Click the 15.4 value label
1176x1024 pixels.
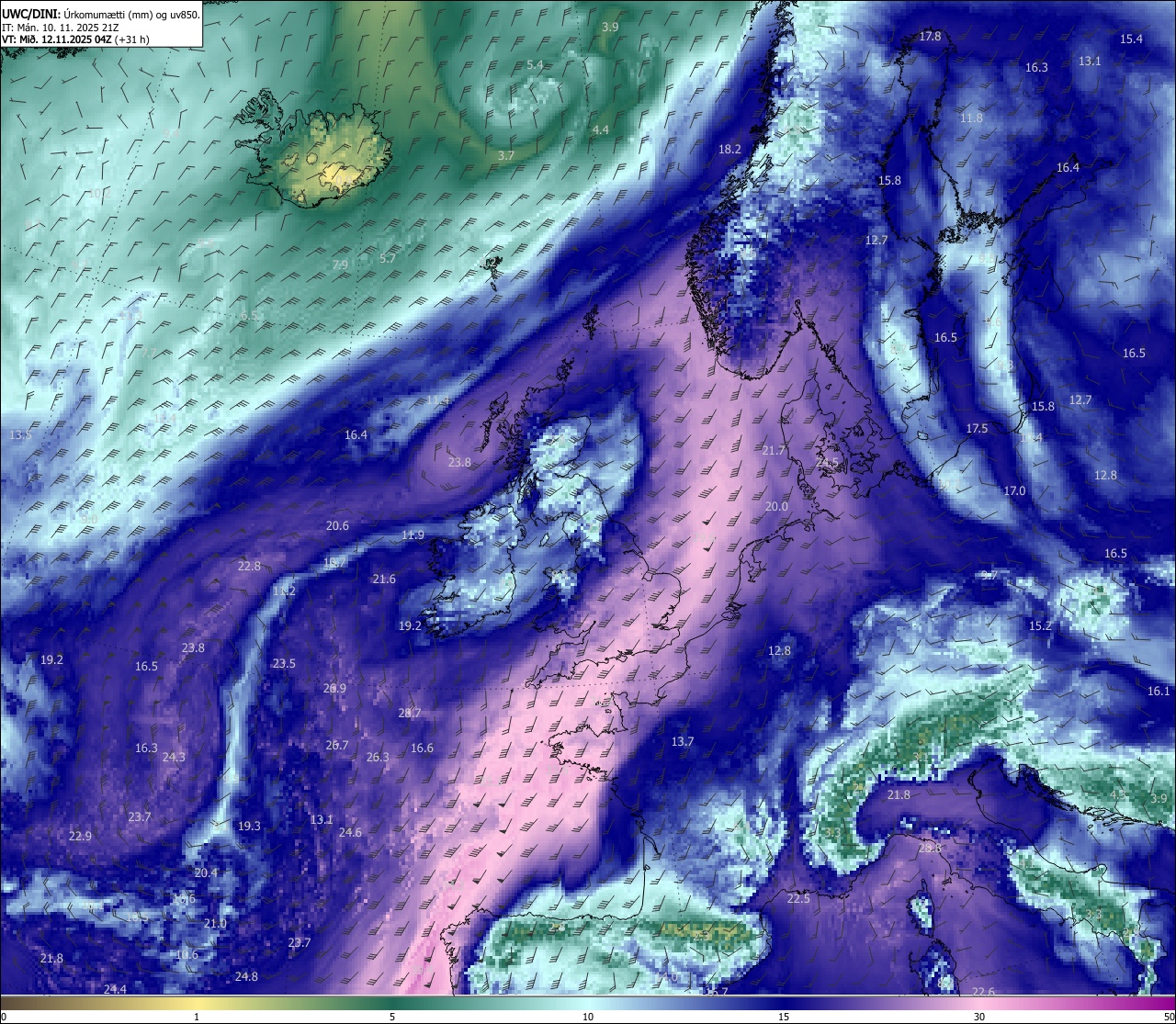point(1131,39)
